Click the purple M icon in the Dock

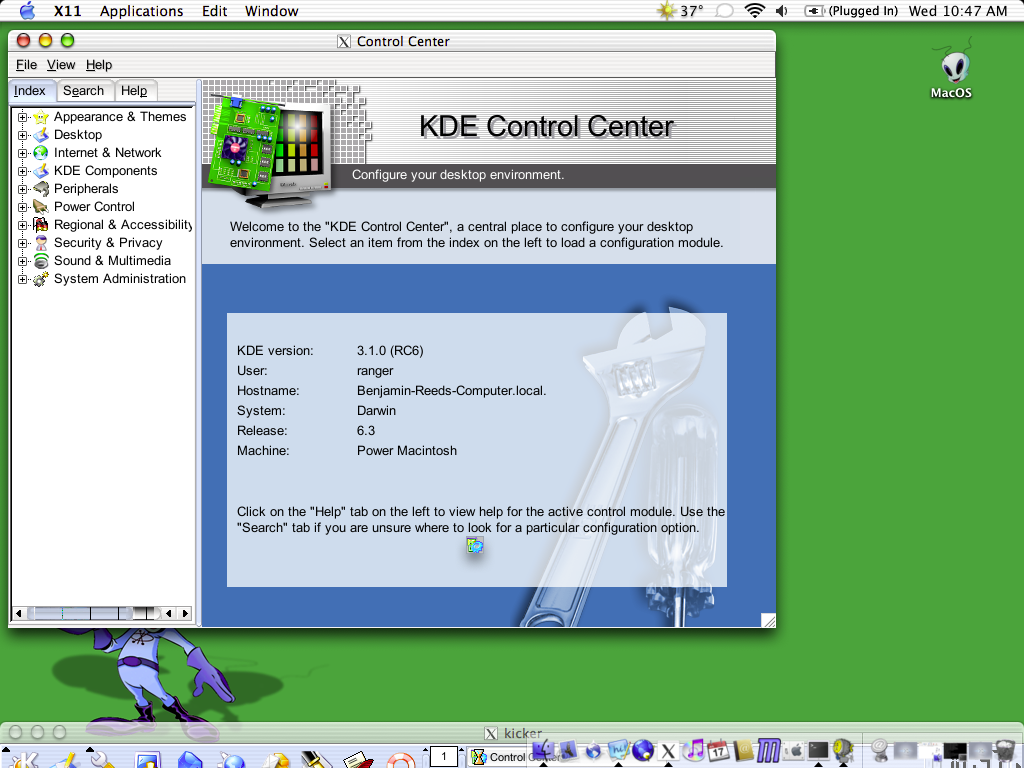tap(769, 750)
